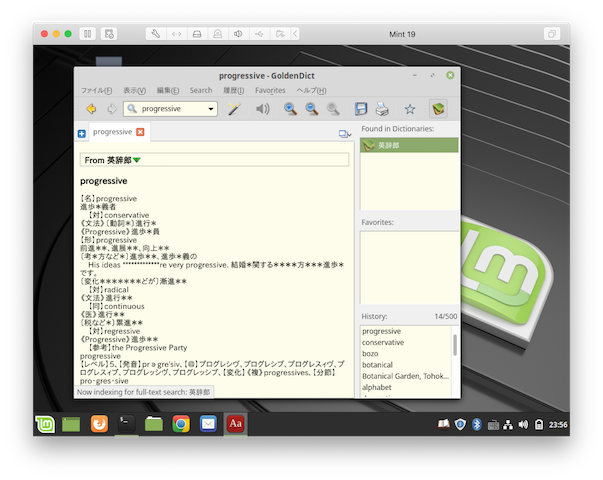Screen dimensions: 603x480
Task: Click the zoom in magnifier icon
Action: (x=290, y=109)
